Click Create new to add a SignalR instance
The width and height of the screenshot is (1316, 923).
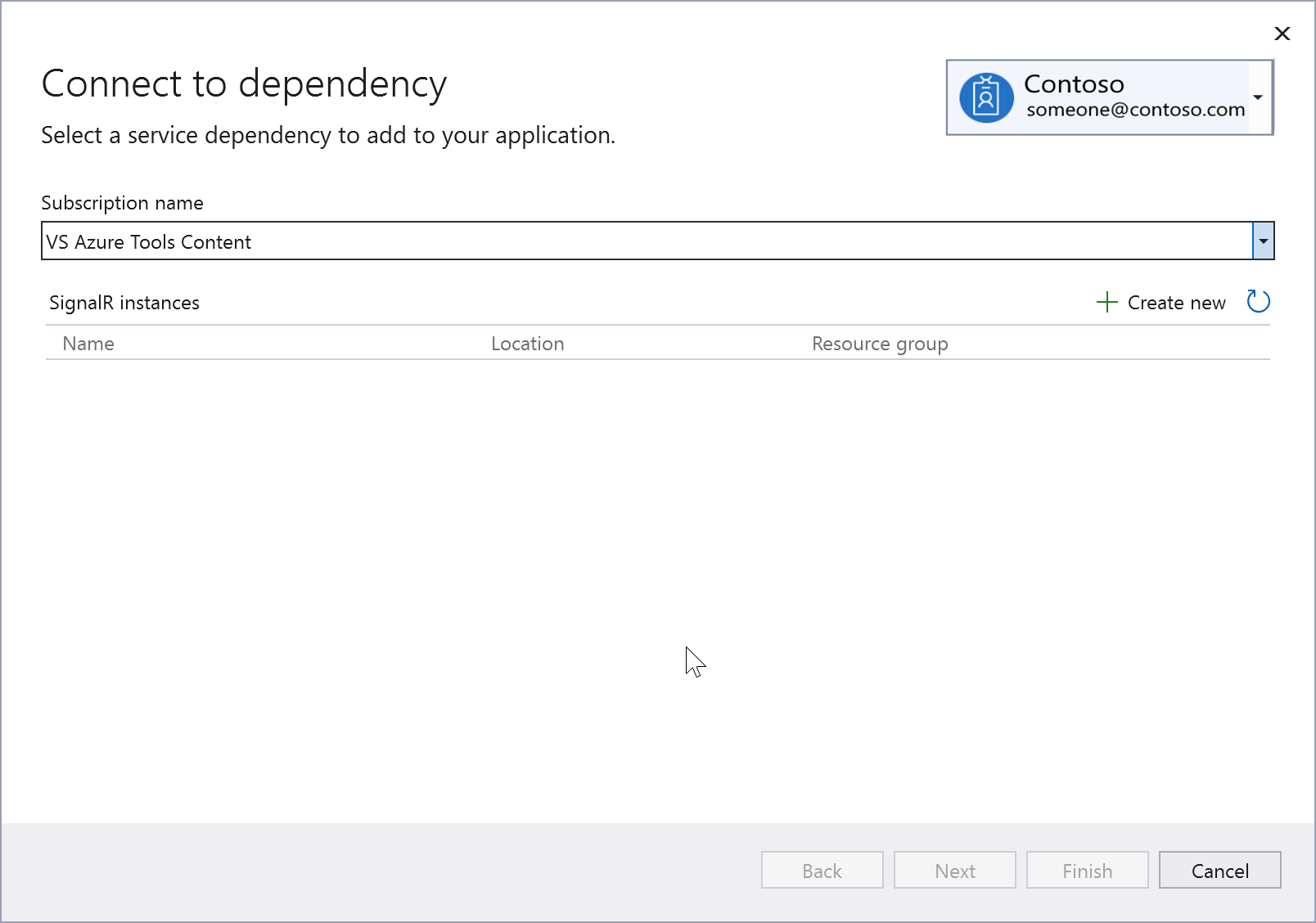coord(1176,302)
